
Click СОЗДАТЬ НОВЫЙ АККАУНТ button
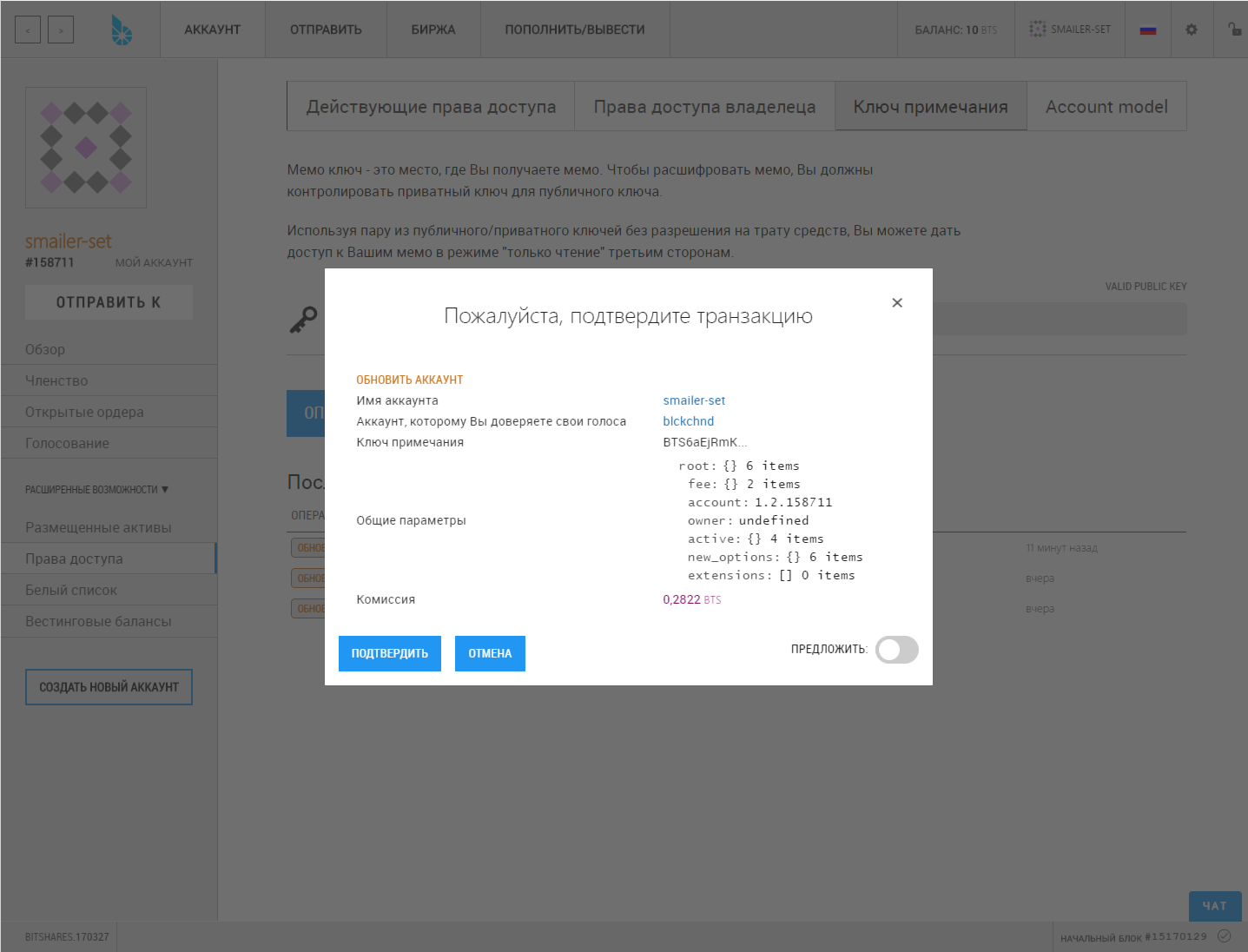[x=109, y=687]
